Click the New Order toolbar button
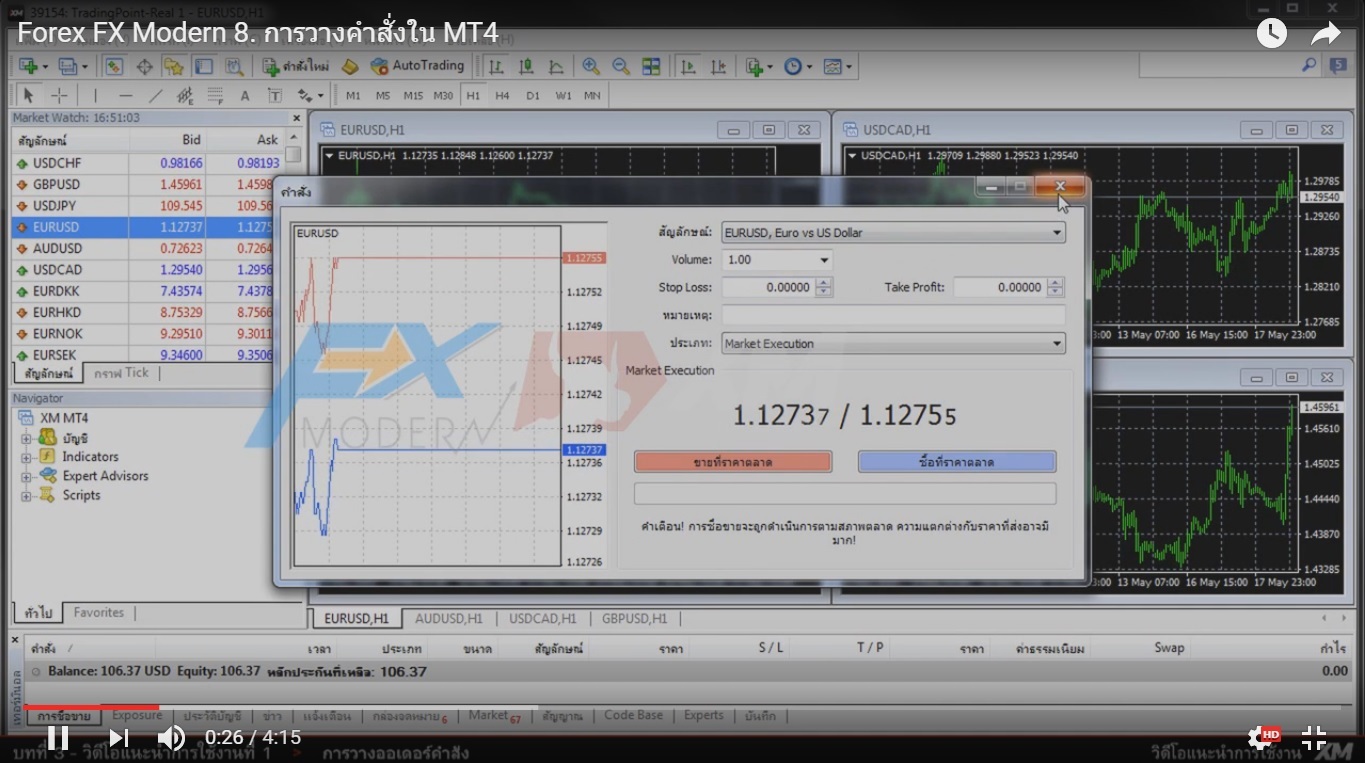 (296, 66)
